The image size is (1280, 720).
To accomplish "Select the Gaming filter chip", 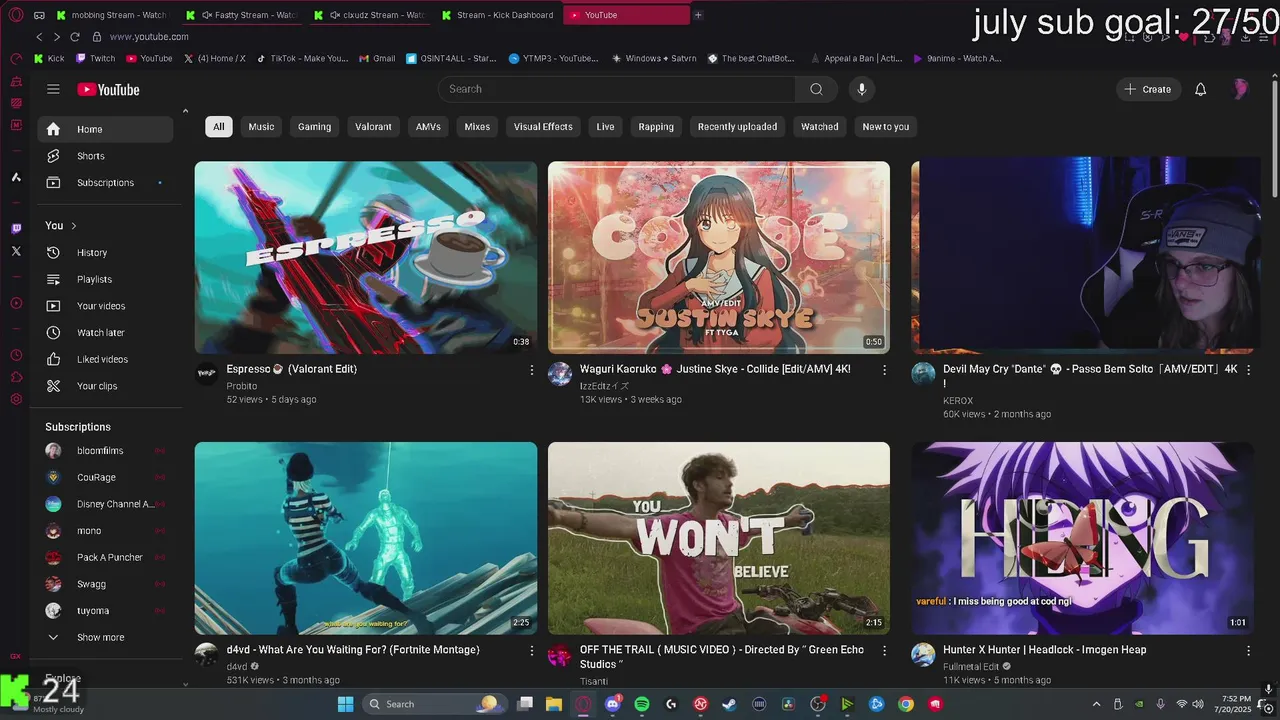I will pos(314,127).
